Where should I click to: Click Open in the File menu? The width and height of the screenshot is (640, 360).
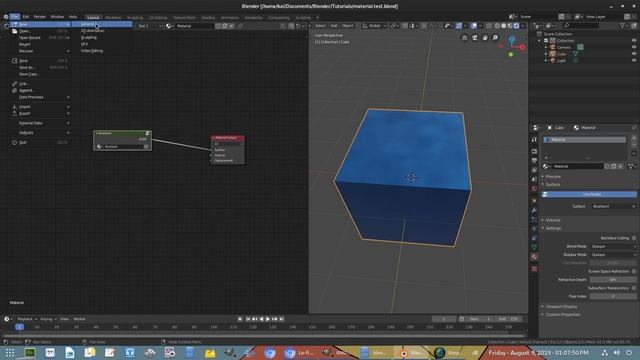click(40, 31)
